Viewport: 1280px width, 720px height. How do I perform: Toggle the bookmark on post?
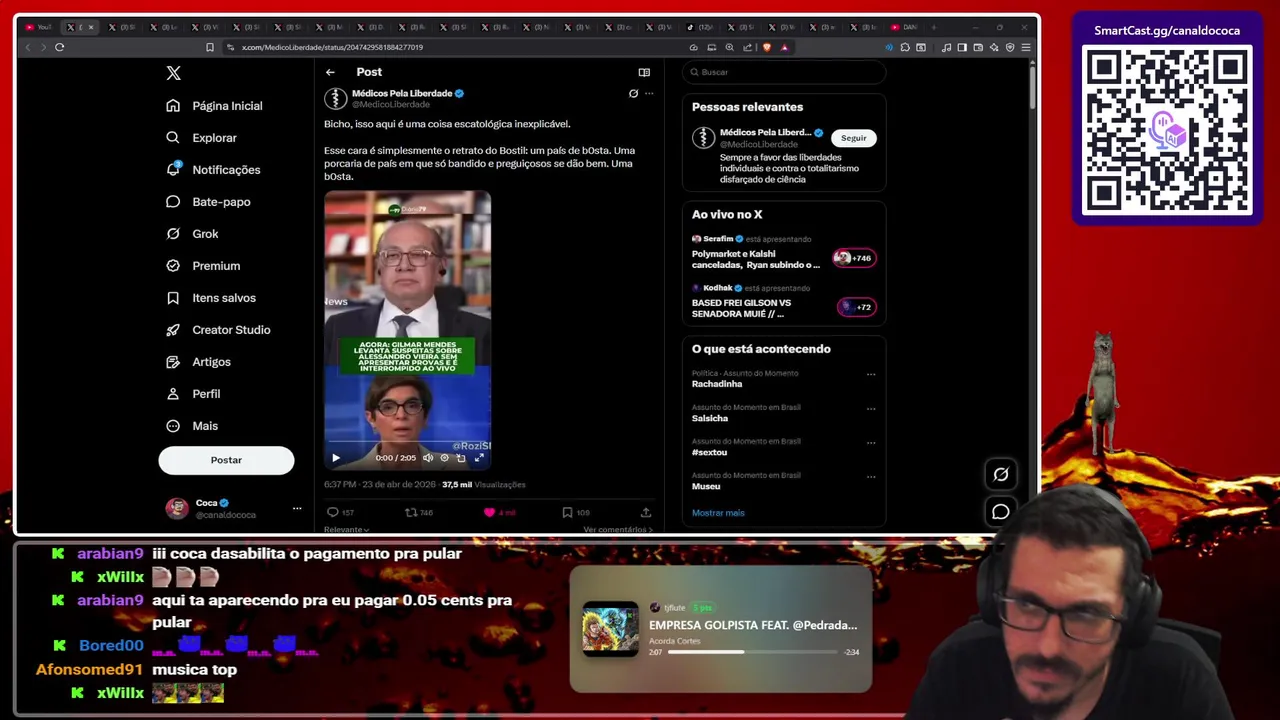click(567, 512)
